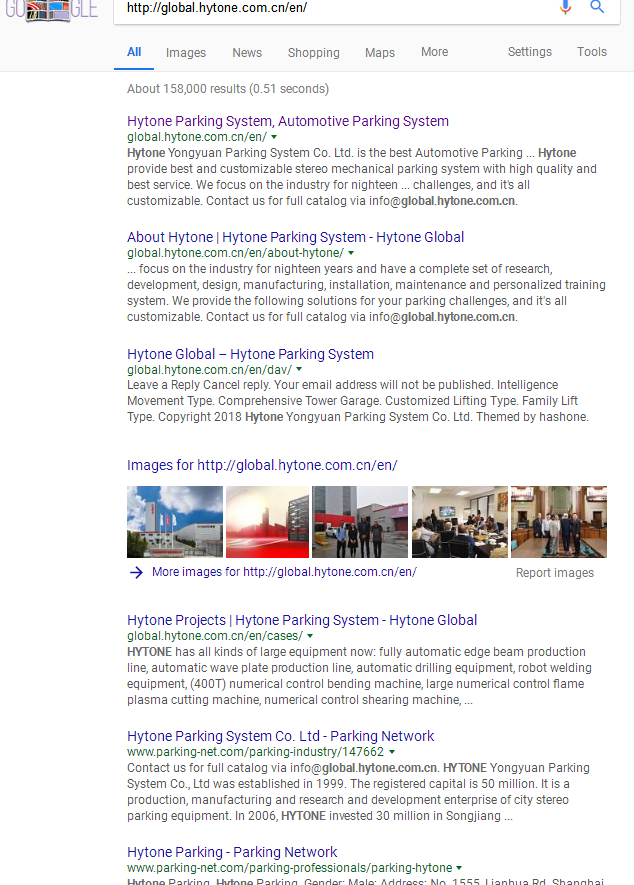This screenshot has width=634, height=885.
Task: Open the More menu
Action: tap(434, 52)
